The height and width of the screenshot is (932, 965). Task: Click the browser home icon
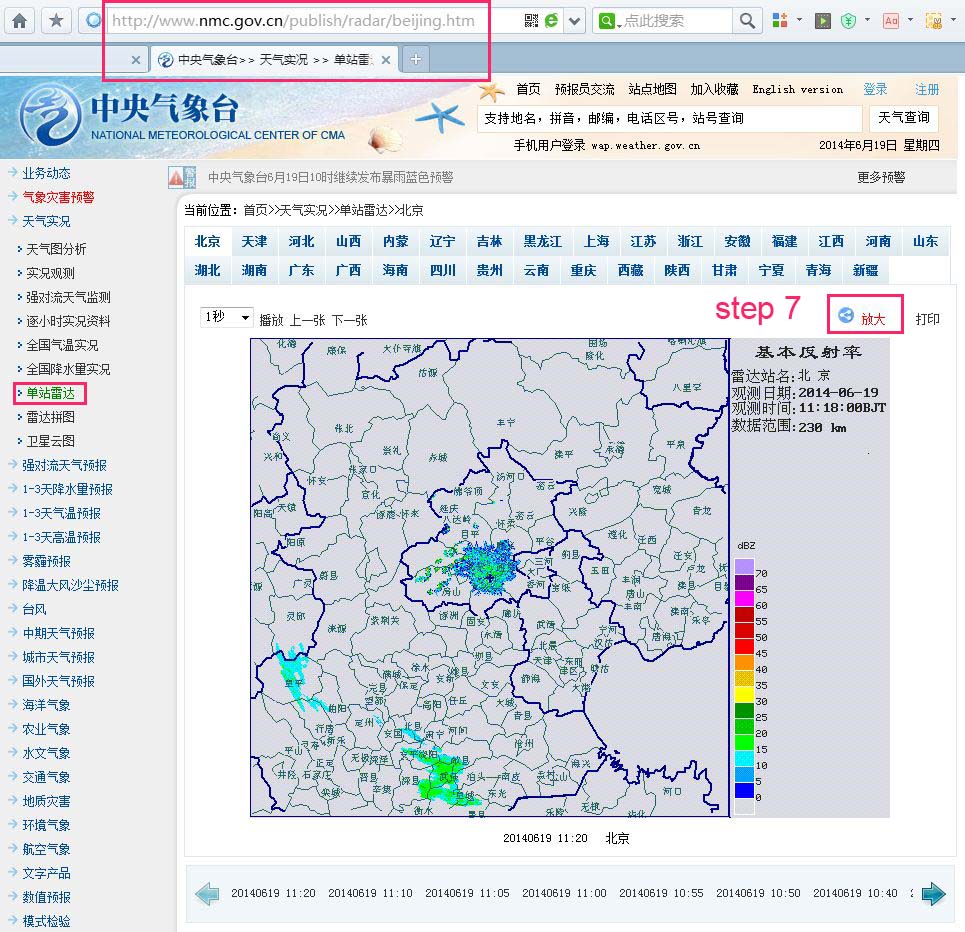[x=20, y=21]
